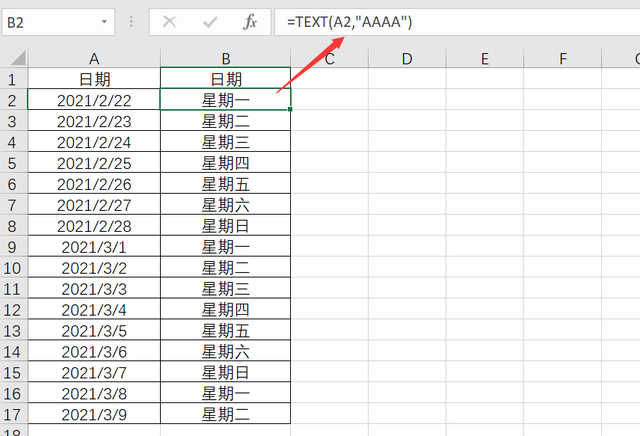Click cell with date 2021/3/4
Screen dimensions: 640x436
[x=94, y=309]
